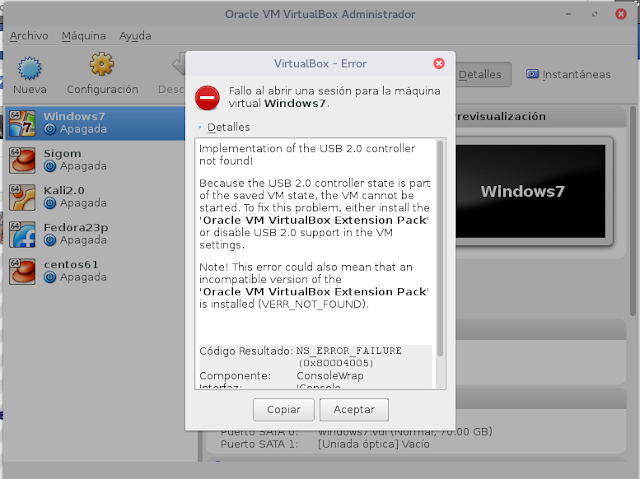
Task: Click the Apagada power state icon under Sigom
Action: (x=50, y=166)
